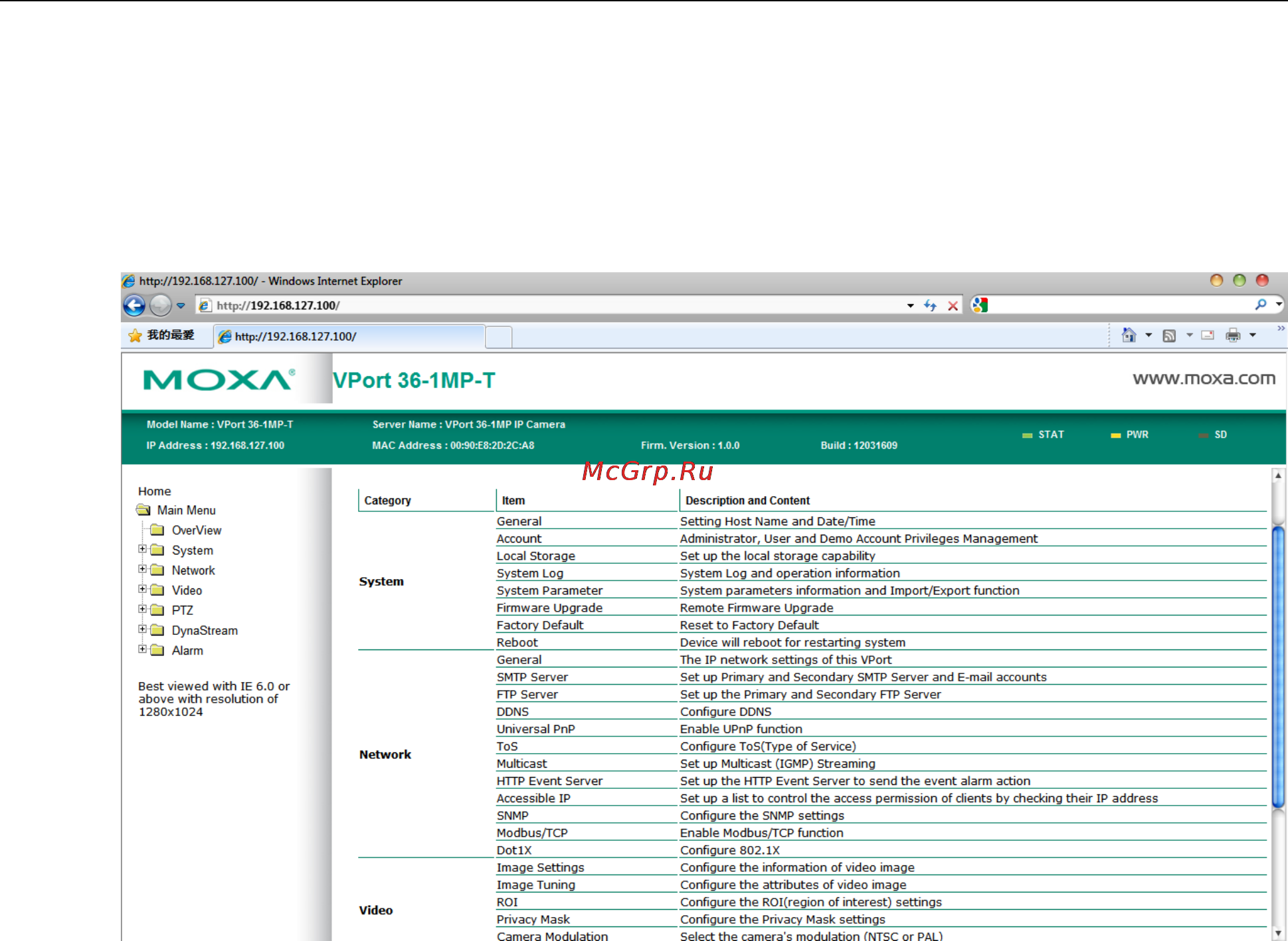
Task: Open the Firmware Upgrade item
Action: coord(549,608)
